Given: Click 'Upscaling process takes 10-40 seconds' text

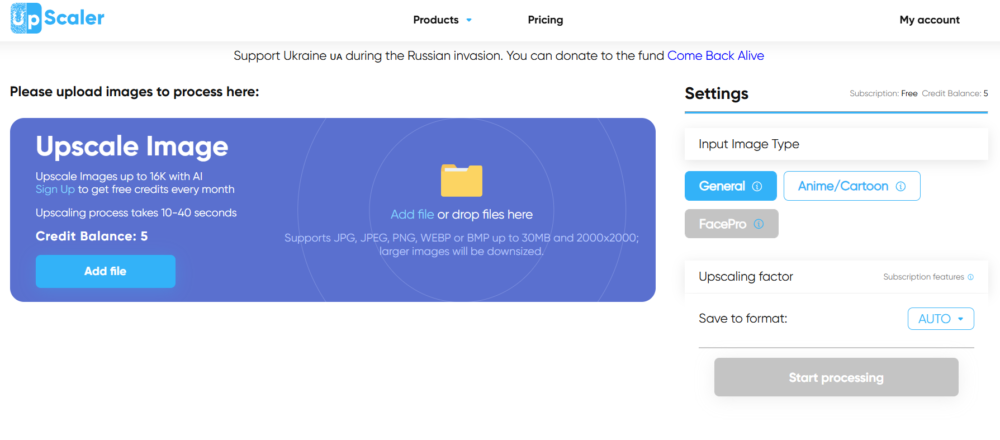Looking at the screenshot, I should tap(136, 212).
